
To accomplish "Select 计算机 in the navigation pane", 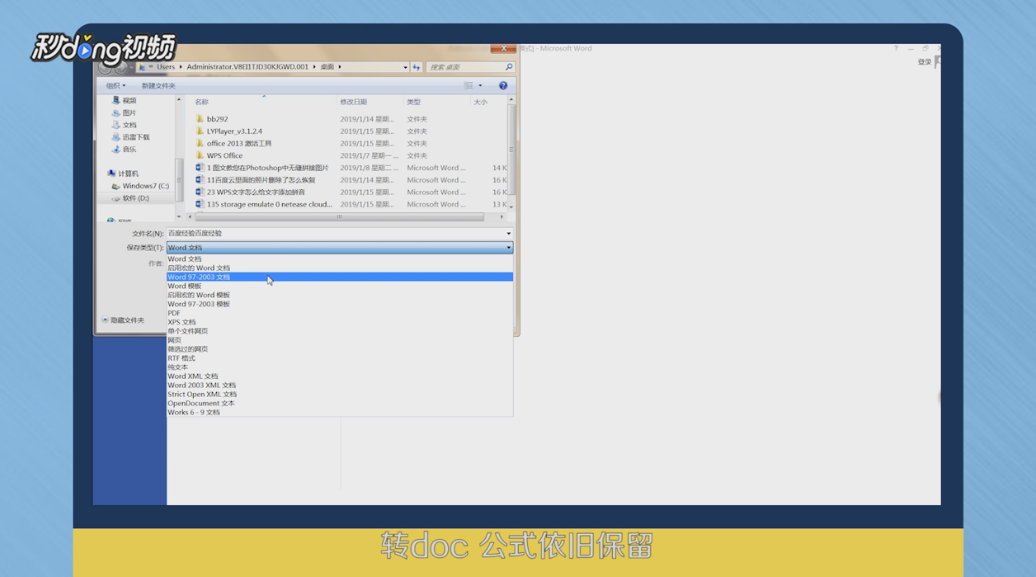I will [x=123, y=173].
